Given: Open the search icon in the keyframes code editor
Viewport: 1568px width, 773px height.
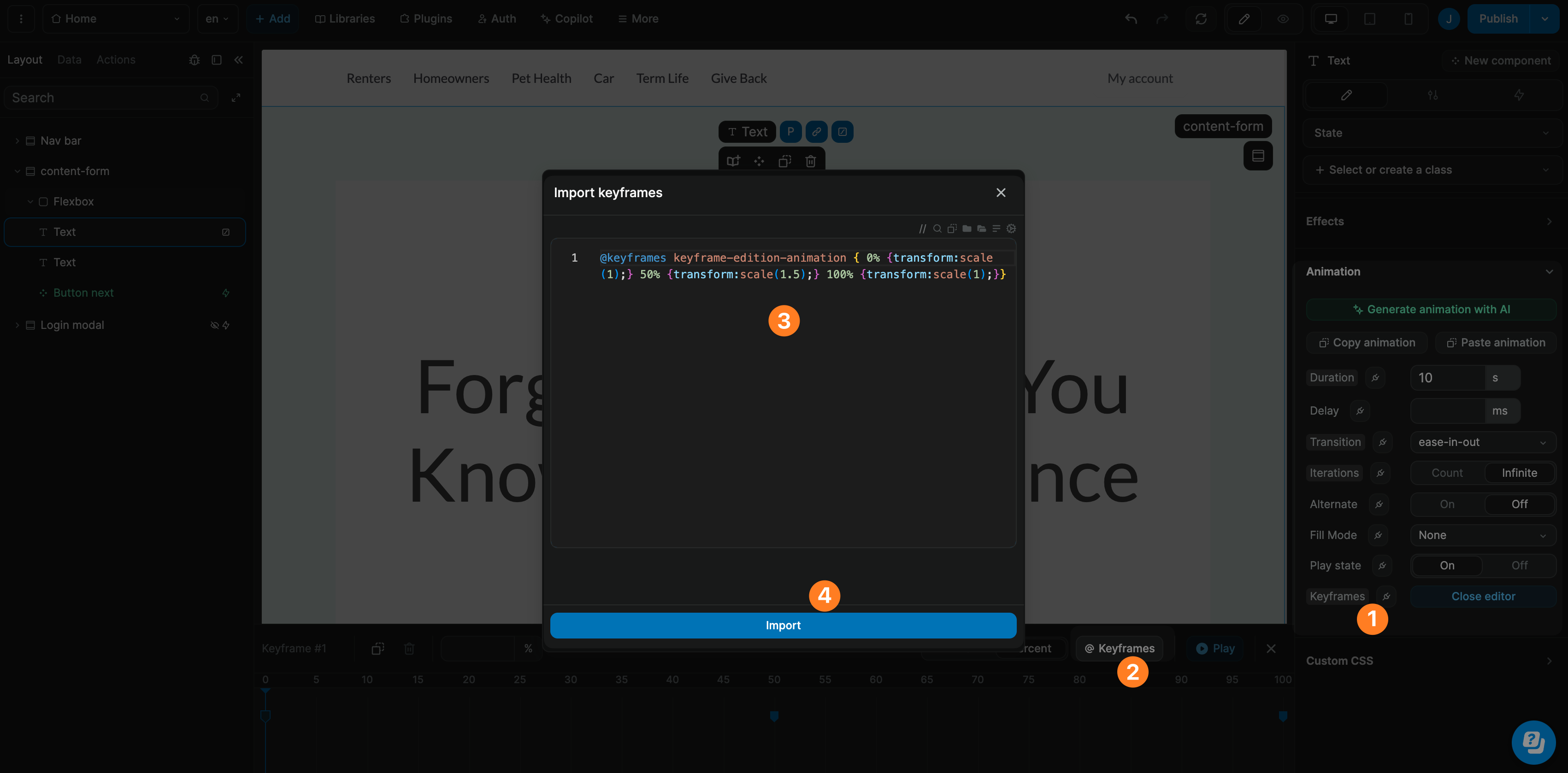Looking at the screenshot, I should click(x=937, y=228).
